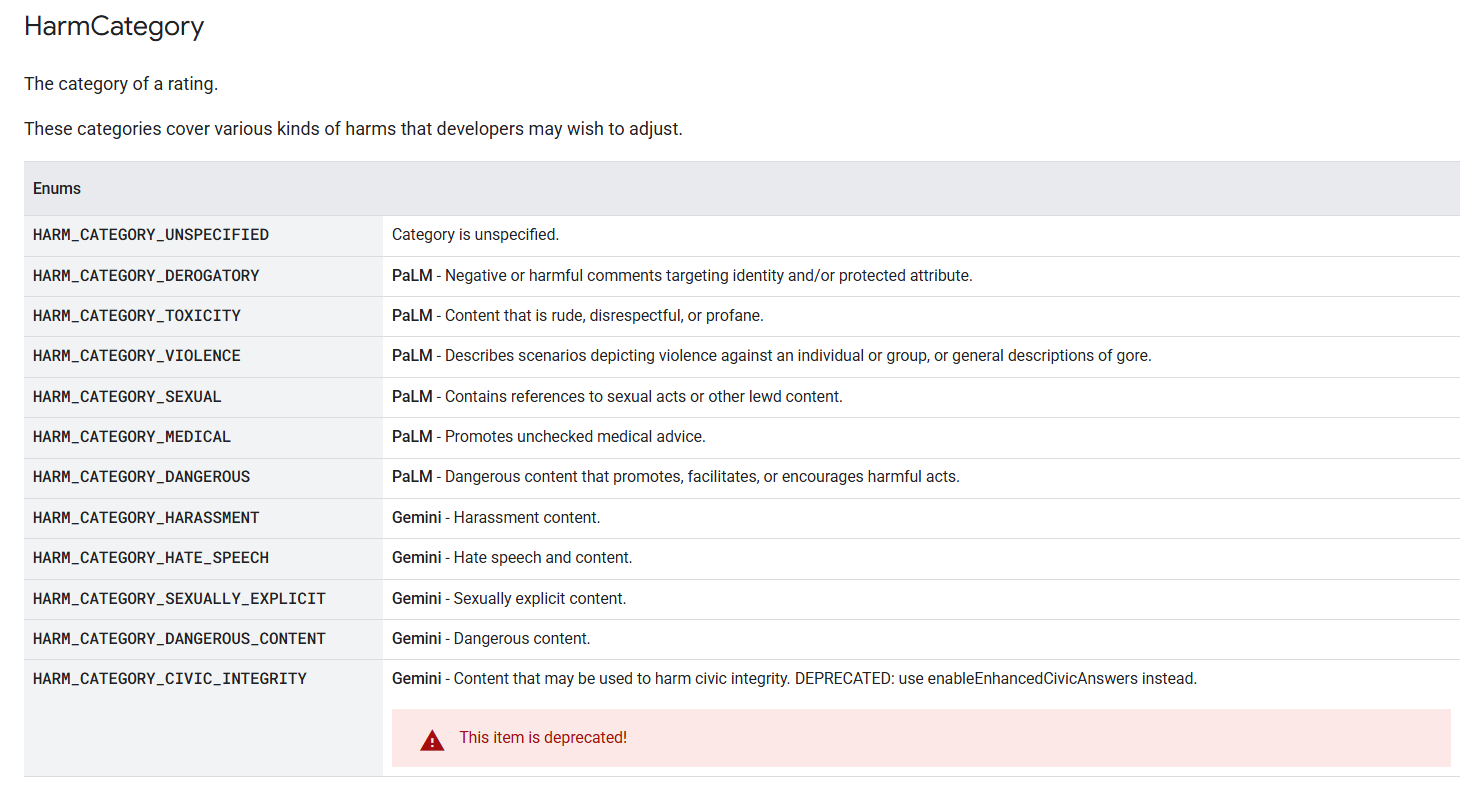
Task: Click the red deprecation warning triangle icon
Action: tap(432, 740)
